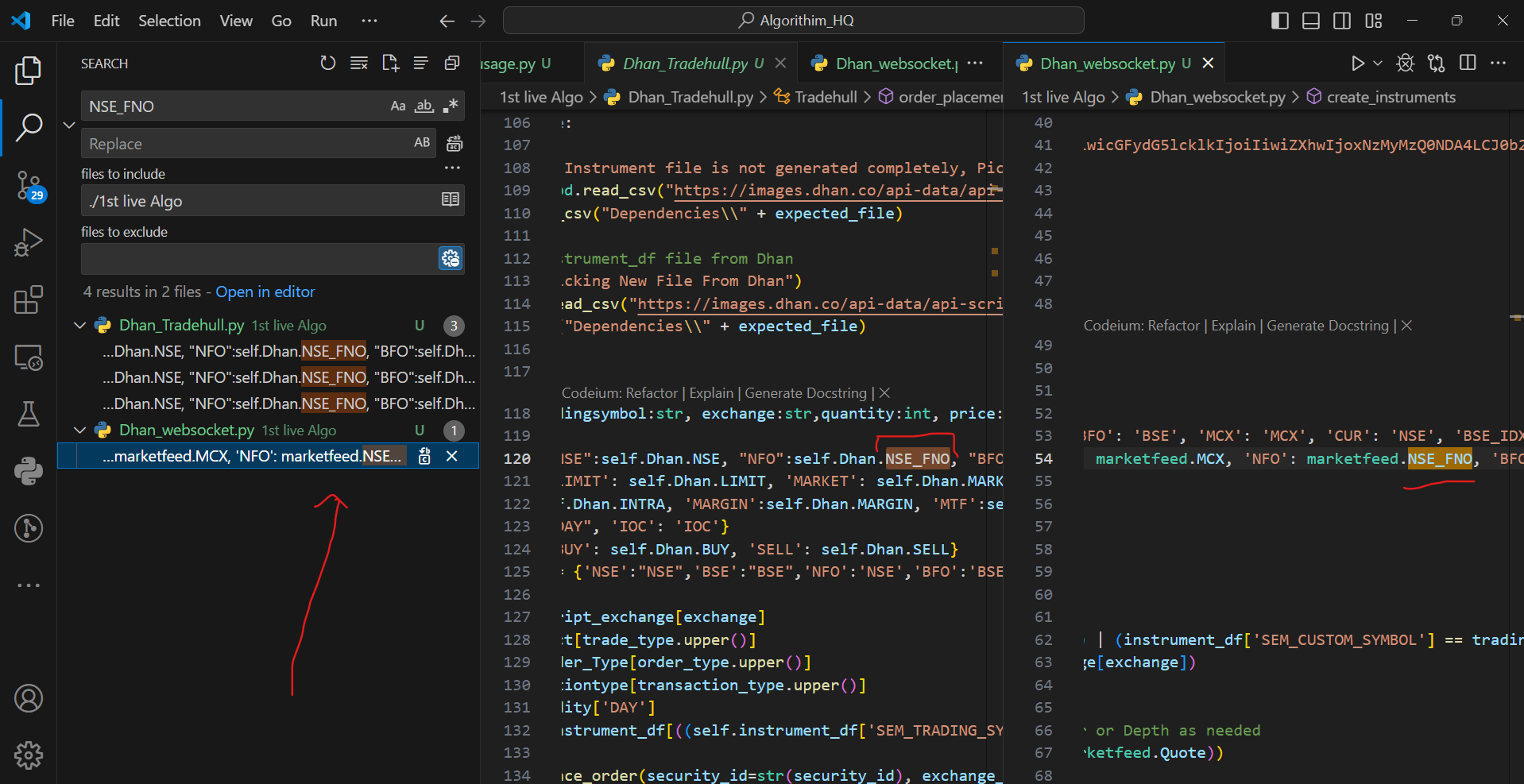This screenshot has width=1524, height=784.
Task: Toggle the primary side bar
Action: (x=1280, y=21)
